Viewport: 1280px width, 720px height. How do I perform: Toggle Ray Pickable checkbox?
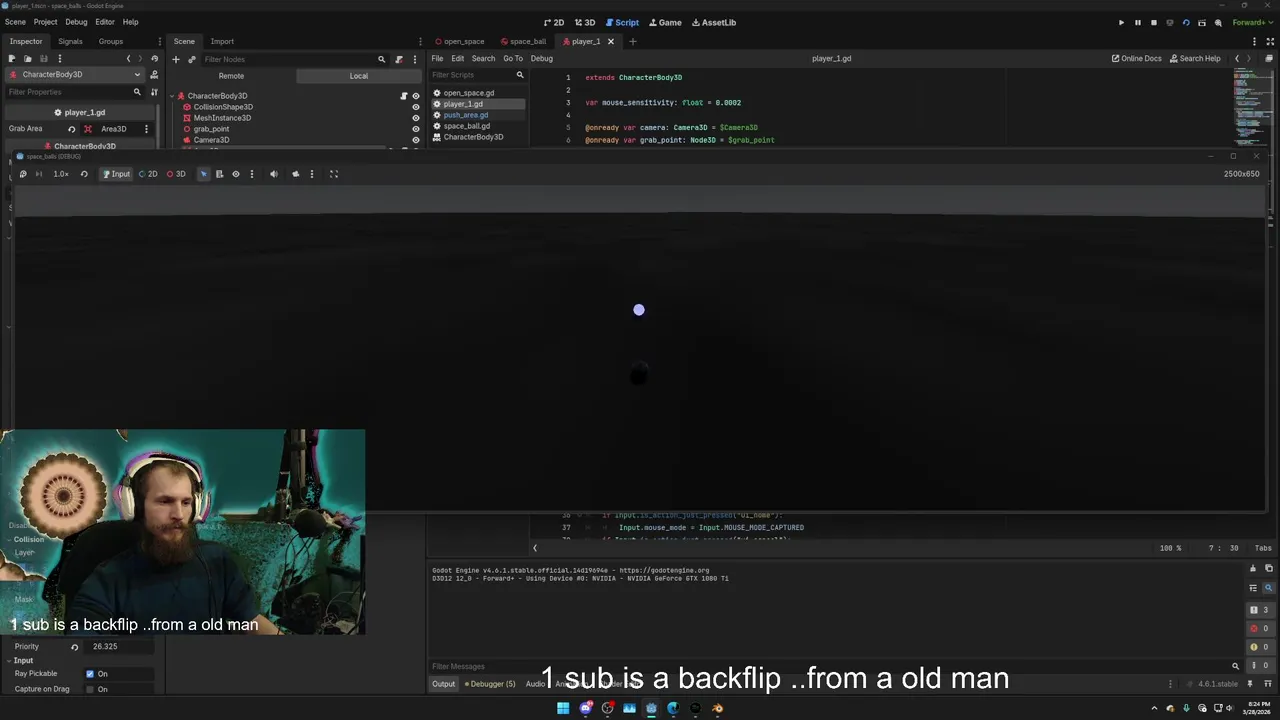[90, 674]
